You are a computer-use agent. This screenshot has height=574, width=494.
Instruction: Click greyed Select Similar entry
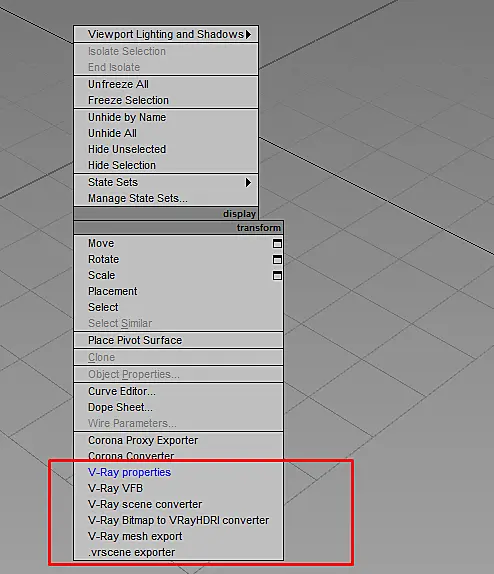(x=178, y=324)
